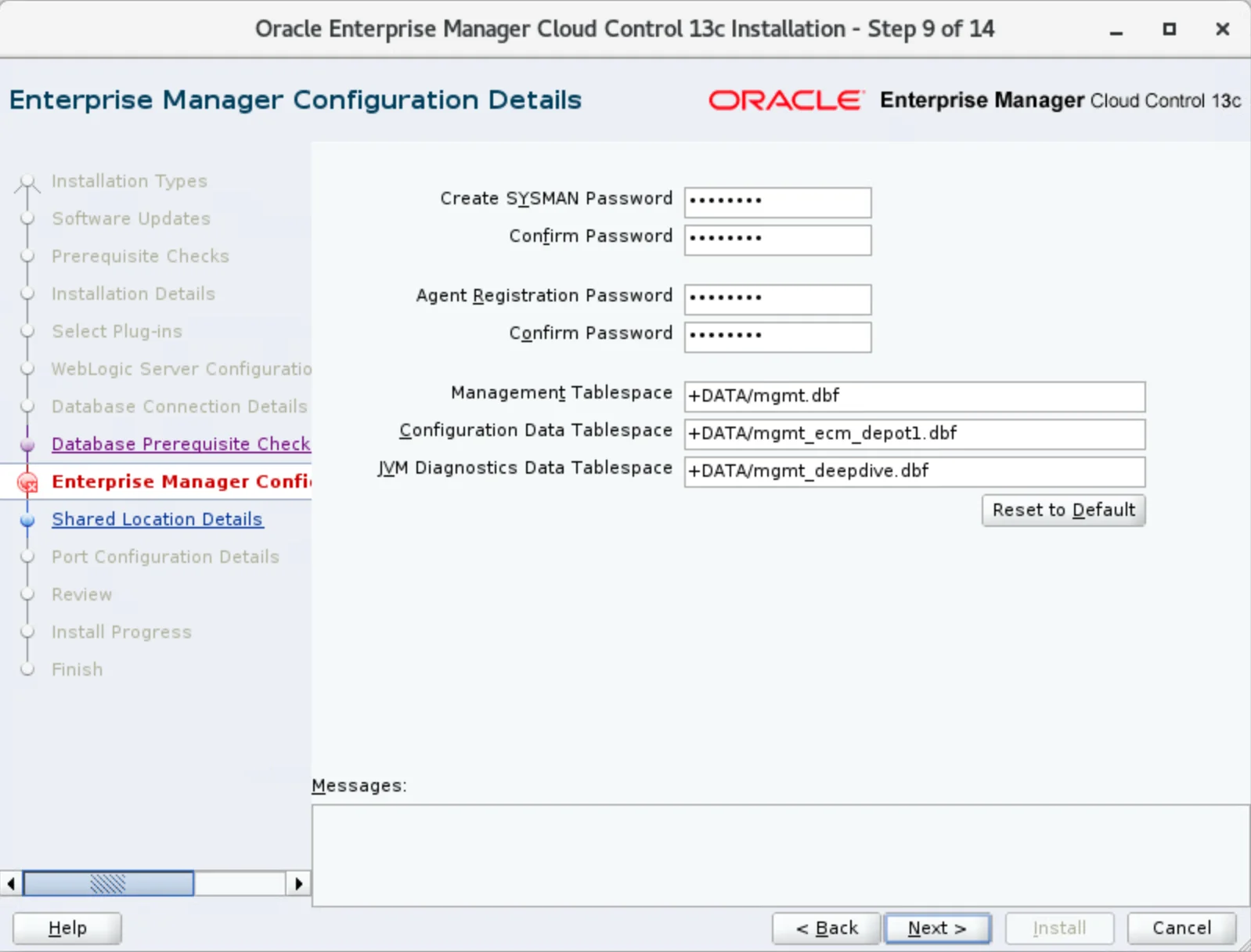
Task: Click the SYSMAN Confirm Password field
Action: pos(777,239)
